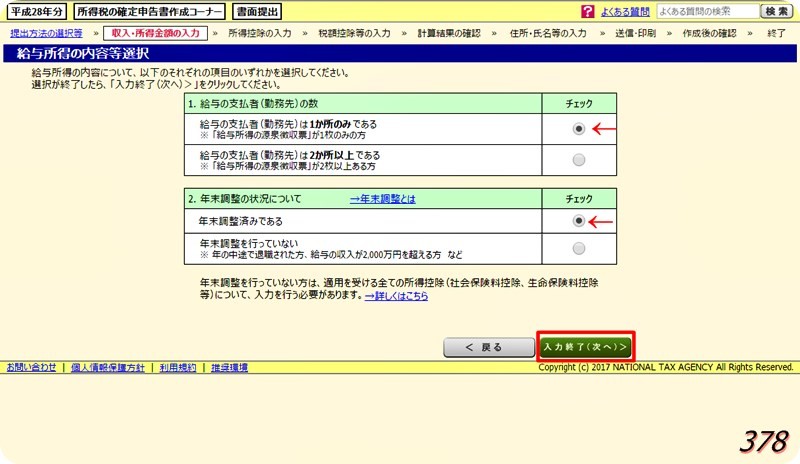800x464 pixels.
Task: Open the お問い合わせ footer link
Action: point(31,367)
